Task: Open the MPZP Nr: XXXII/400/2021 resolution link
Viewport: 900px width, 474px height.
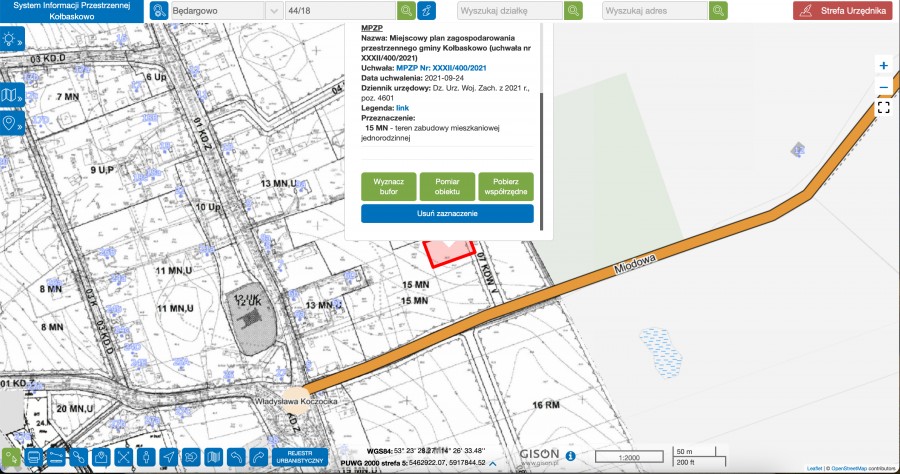Action: [x=448, y=67]
